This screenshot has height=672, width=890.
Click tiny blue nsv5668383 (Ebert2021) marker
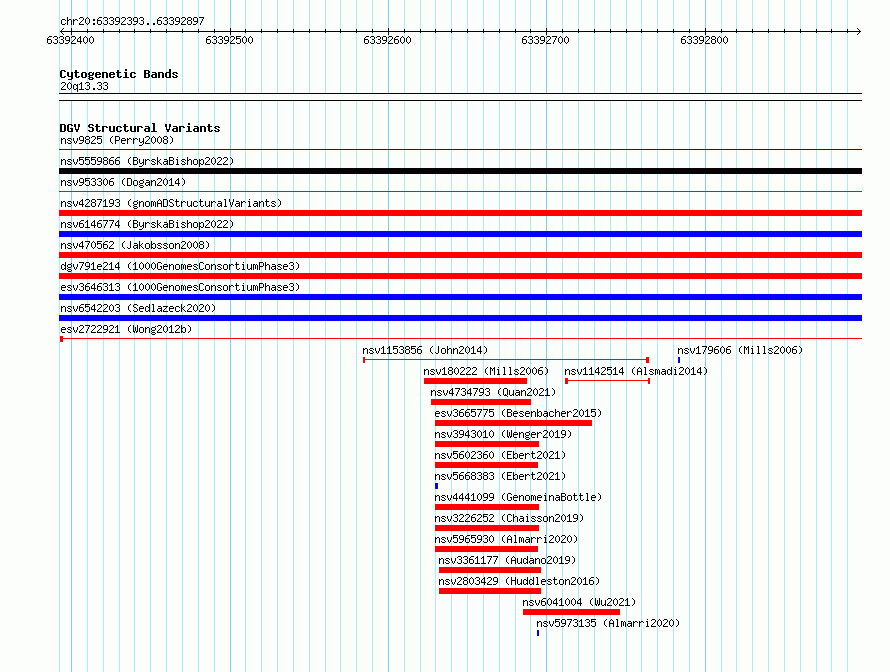tap(436, 486)
